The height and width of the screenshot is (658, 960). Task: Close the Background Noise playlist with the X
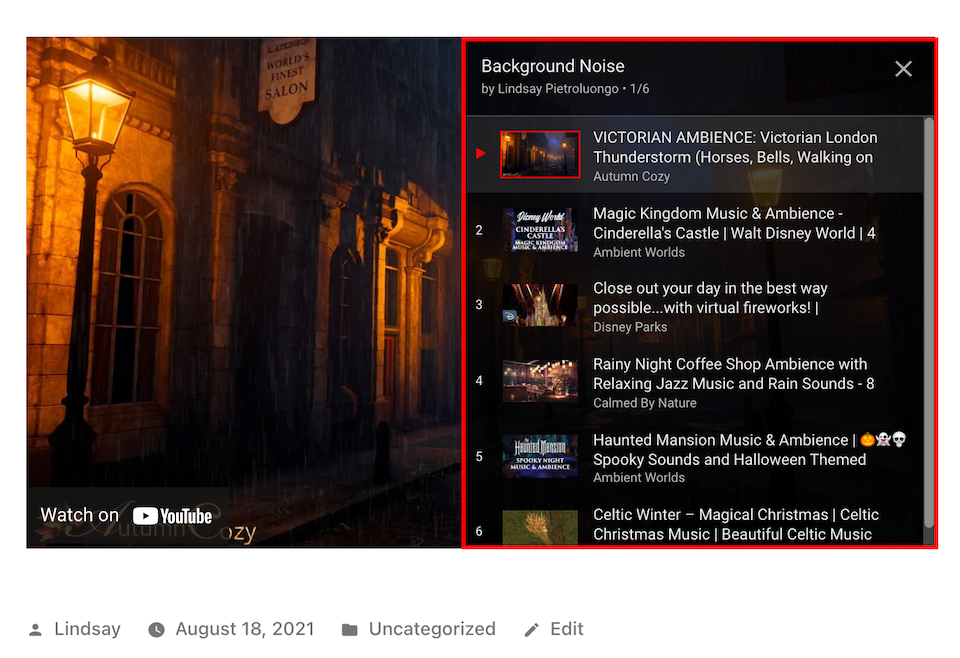[903, 69]
